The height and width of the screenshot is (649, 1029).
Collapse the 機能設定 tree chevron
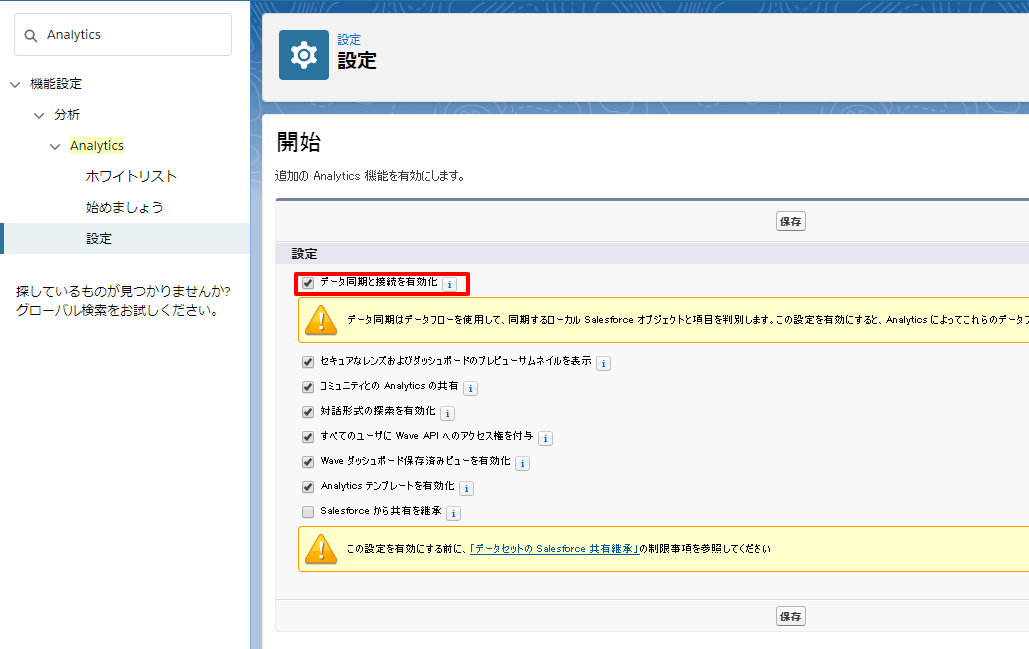15,85
